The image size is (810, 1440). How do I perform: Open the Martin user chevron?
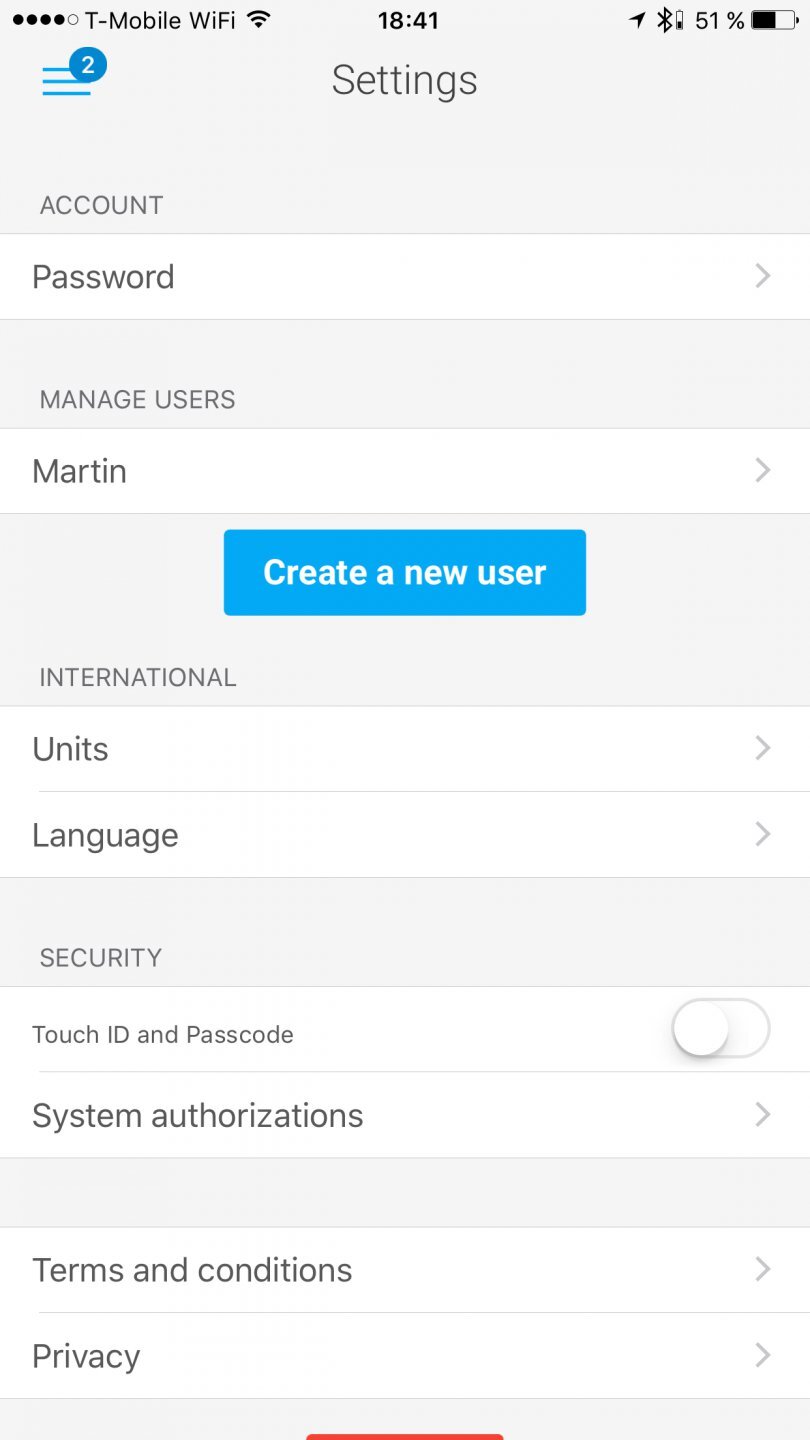point(763,470)
